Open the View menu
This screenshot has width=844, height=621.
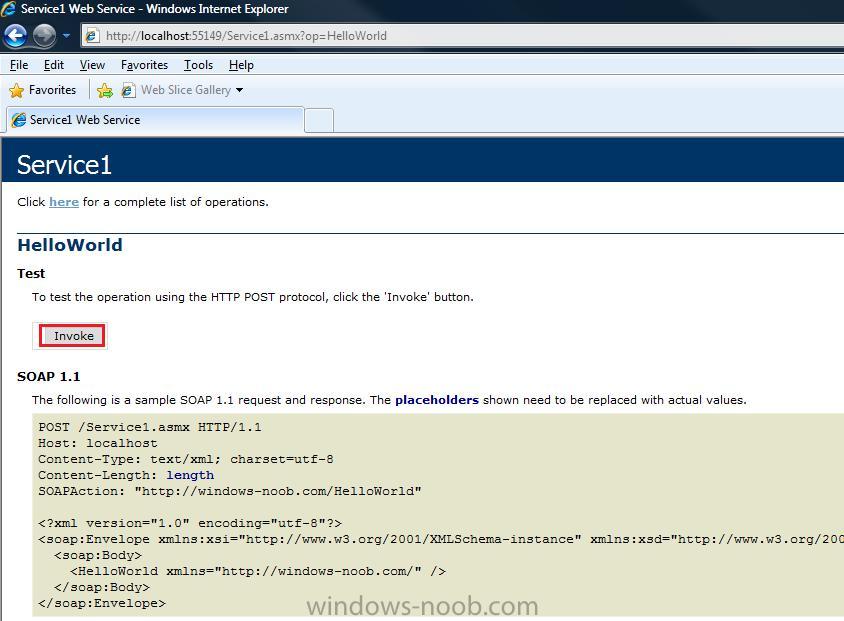pos(92,65)
